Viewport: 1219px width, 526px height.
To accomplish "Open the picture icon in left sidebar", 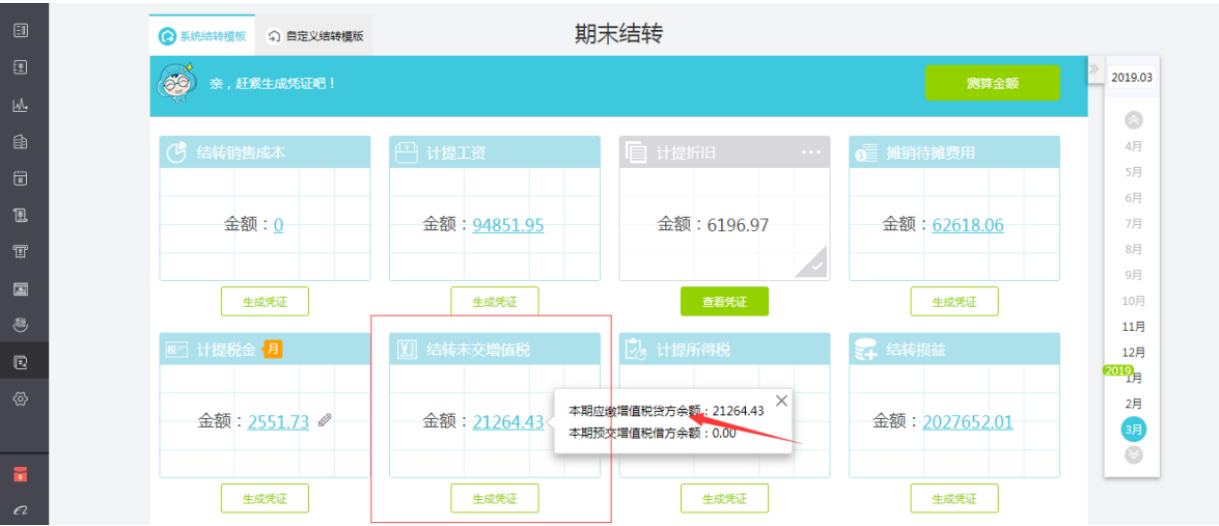I will 19,289.
